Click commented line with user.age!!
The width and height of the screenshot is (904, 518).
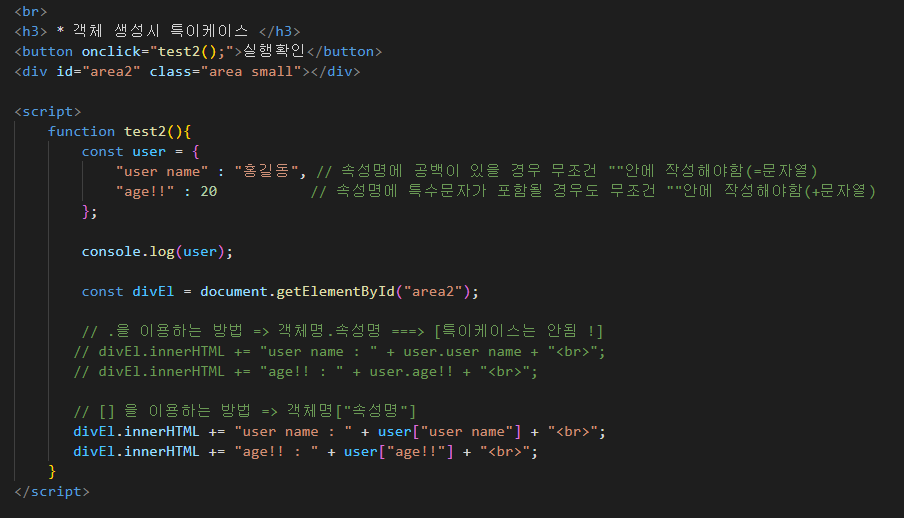tap(306, 371)
